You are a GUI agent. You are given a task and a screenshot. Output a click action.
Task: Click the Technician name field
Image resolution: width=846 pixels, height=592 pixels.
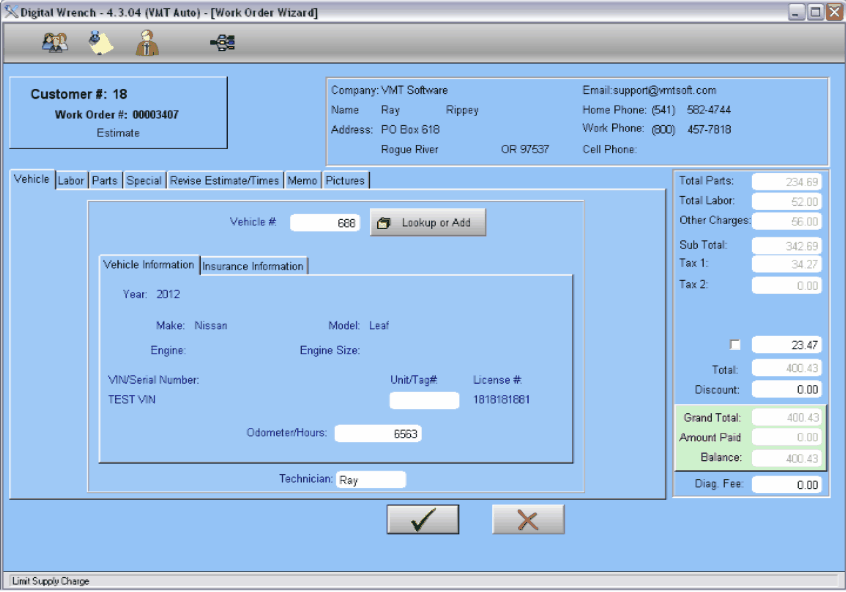click(x=371, y=480)
